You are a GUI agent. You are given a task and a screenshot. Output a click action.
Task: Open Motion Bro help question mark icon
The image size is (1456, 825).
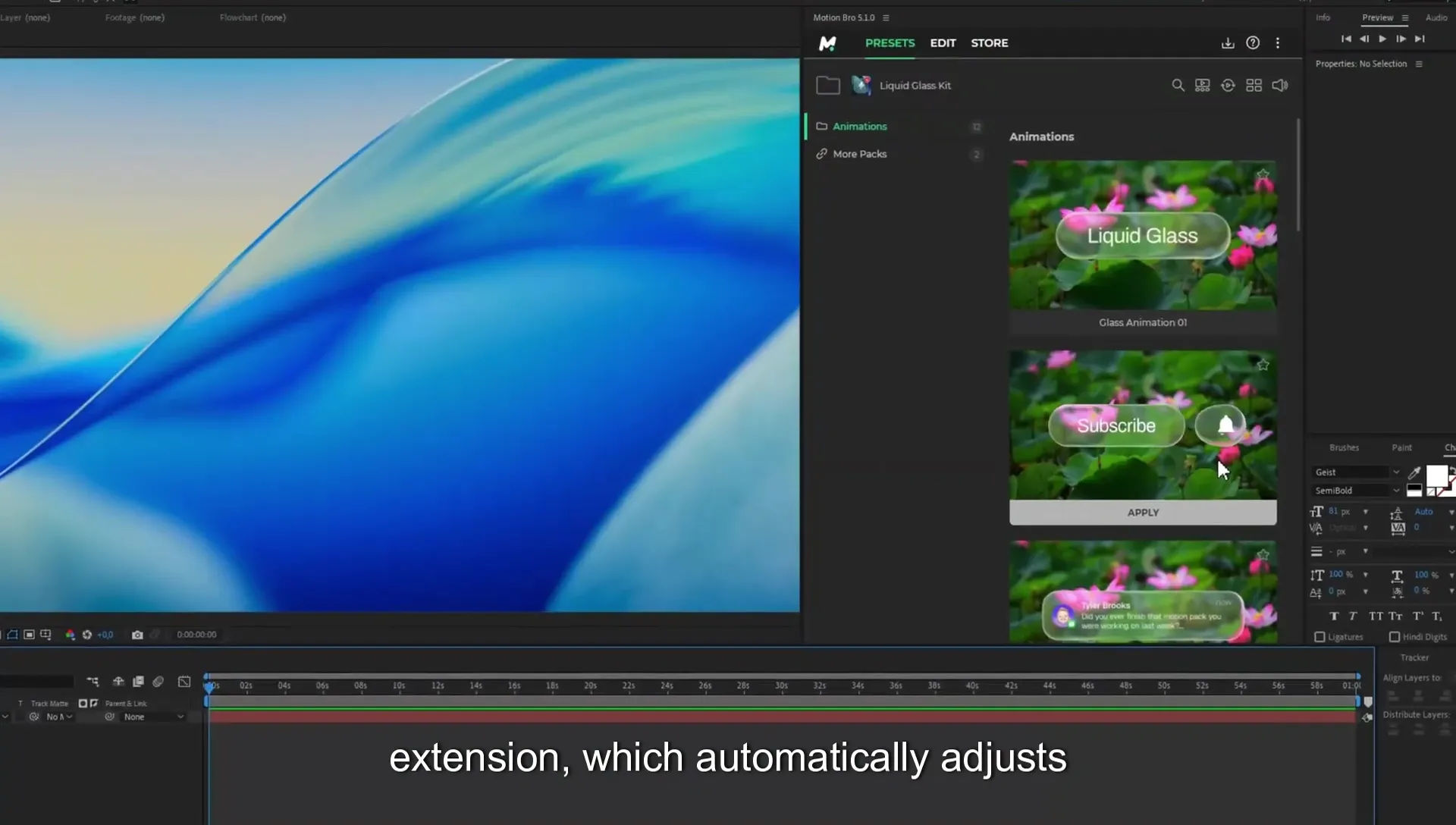coord(1253,43)
